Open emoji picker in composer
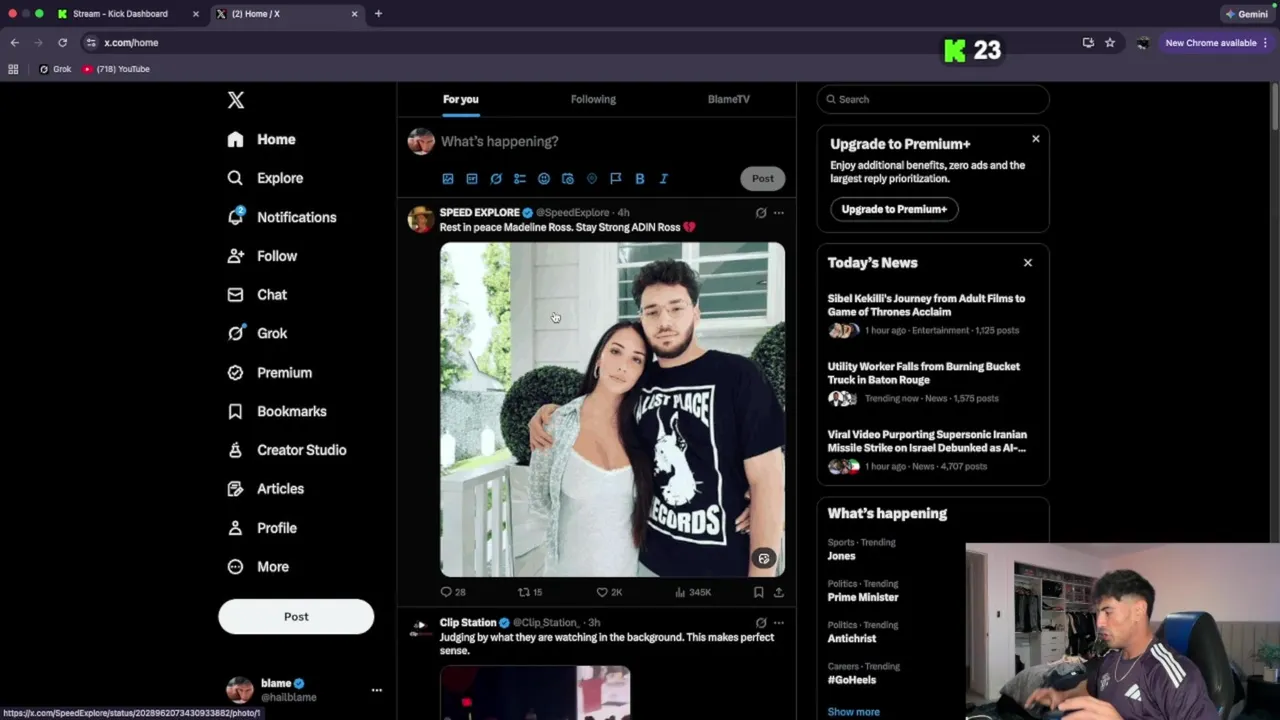Image resolution: width=1280 pixels, height=720 pixels. [544, 179]
